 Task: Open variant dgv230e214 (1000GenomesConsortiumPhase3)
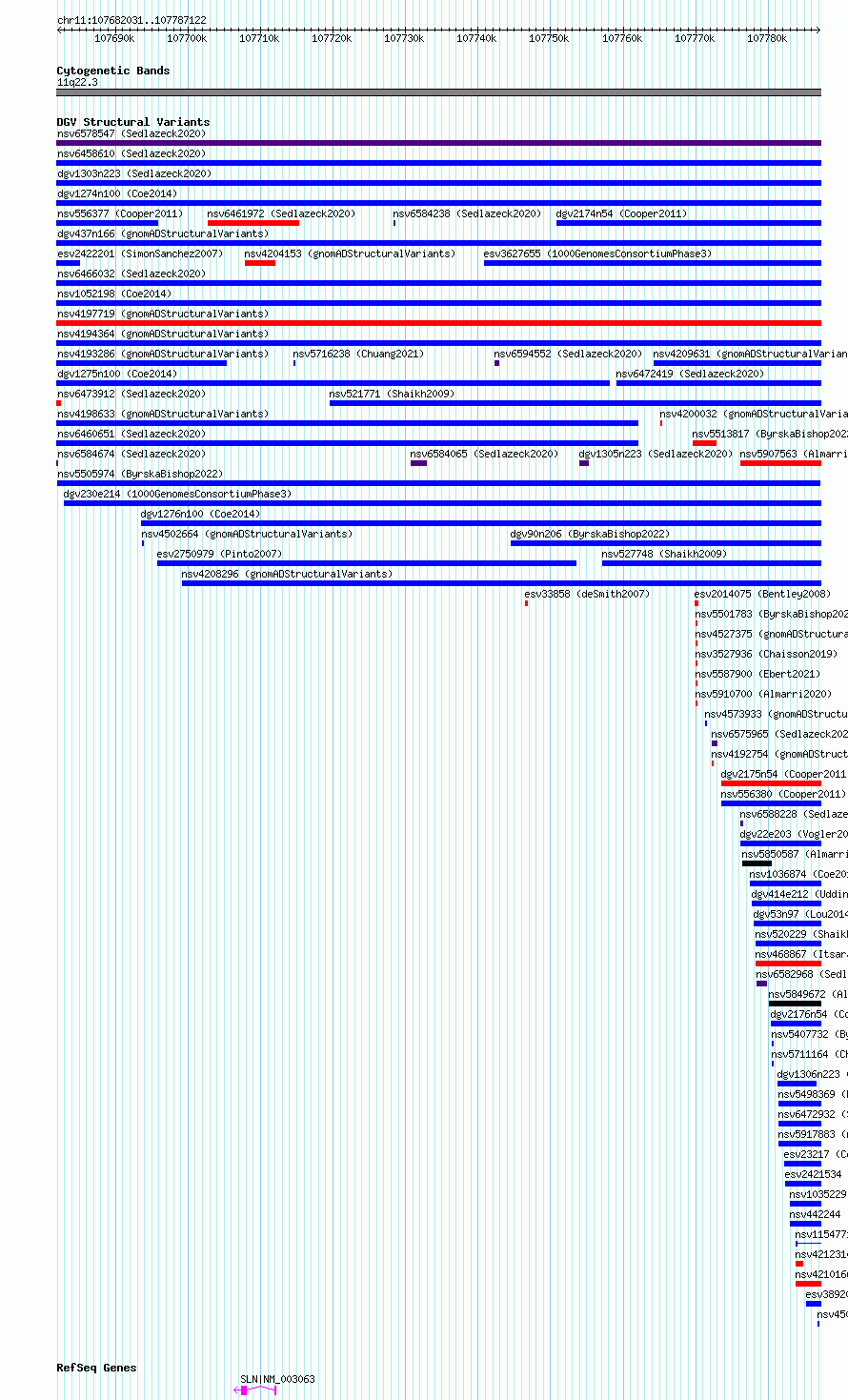point(178,494)
